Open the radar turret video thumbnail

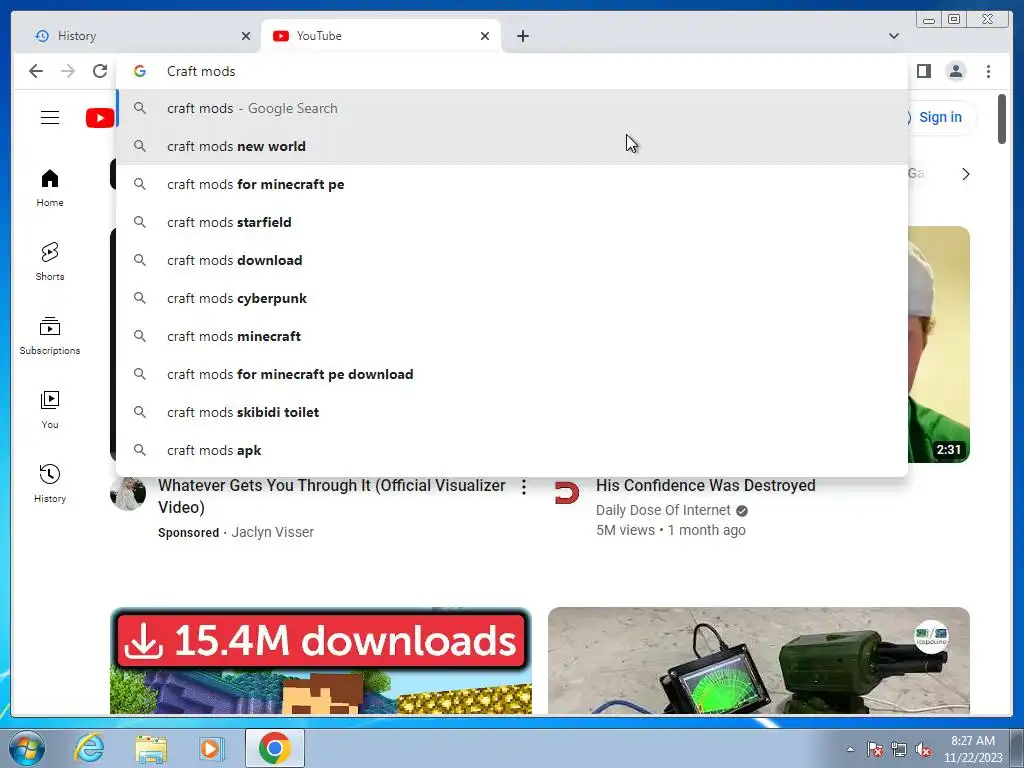coord(759,660)
